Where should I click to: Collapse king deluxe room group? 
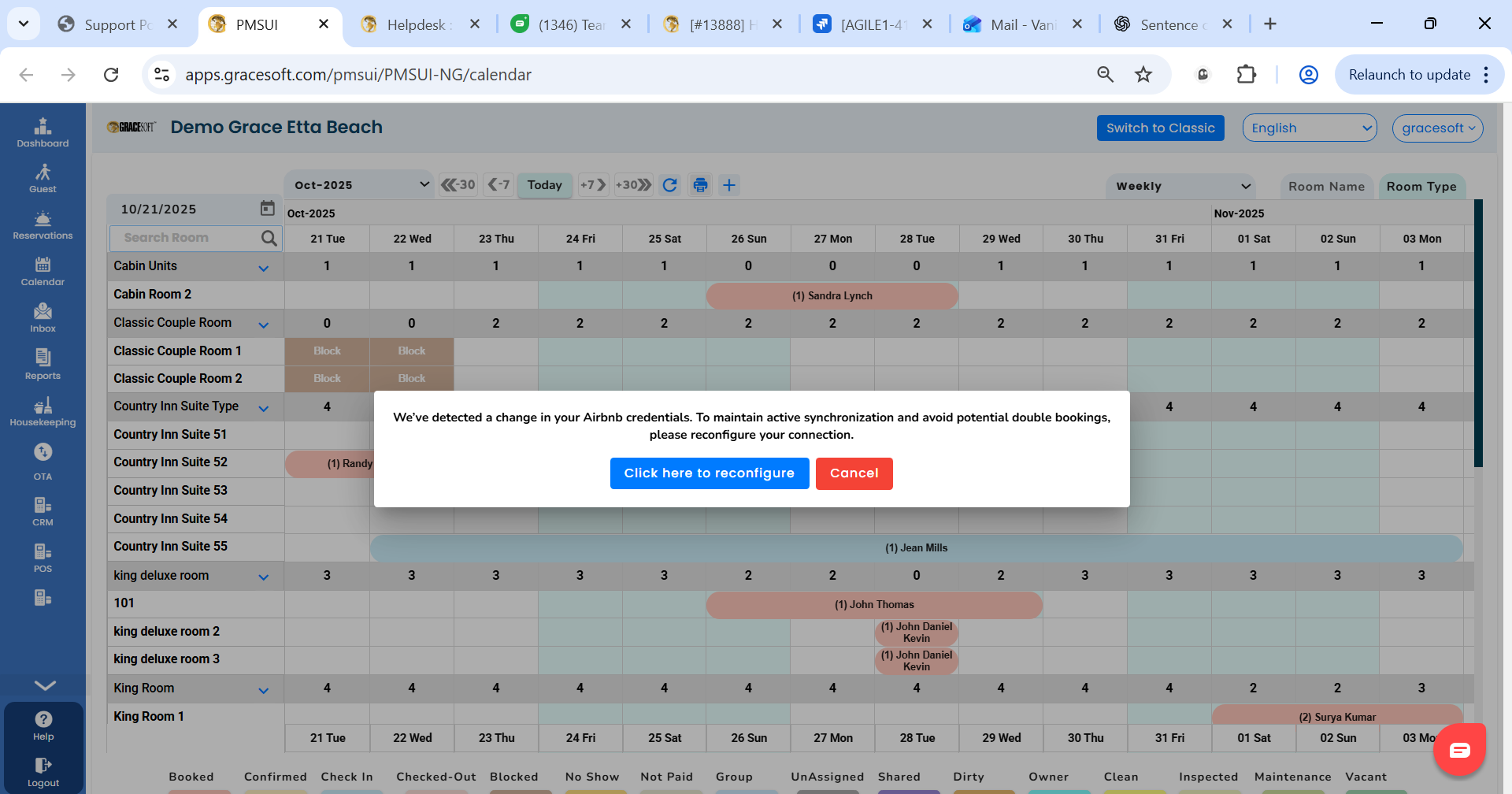point(264,577)
